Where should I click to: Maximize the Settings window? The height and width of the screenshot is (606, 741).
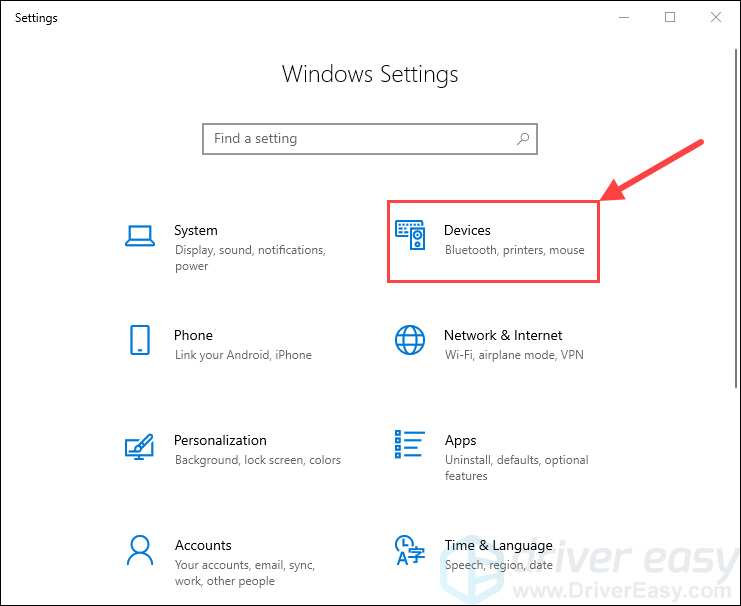pyautogui.click(x=669, y=17)
